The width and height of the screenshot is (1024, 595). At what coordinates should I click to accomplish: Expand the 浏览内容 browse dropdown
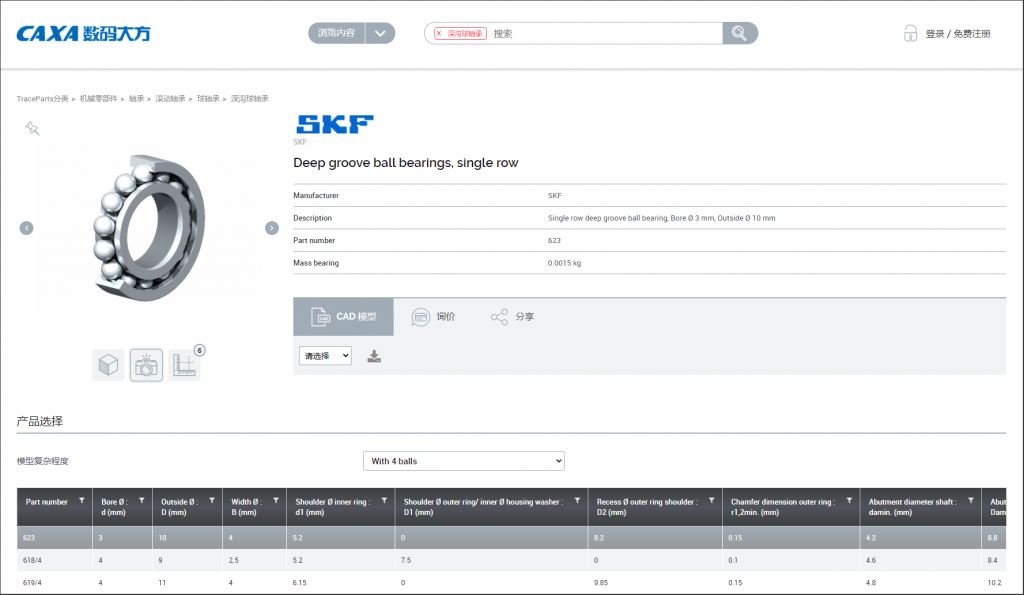[380, 33]
